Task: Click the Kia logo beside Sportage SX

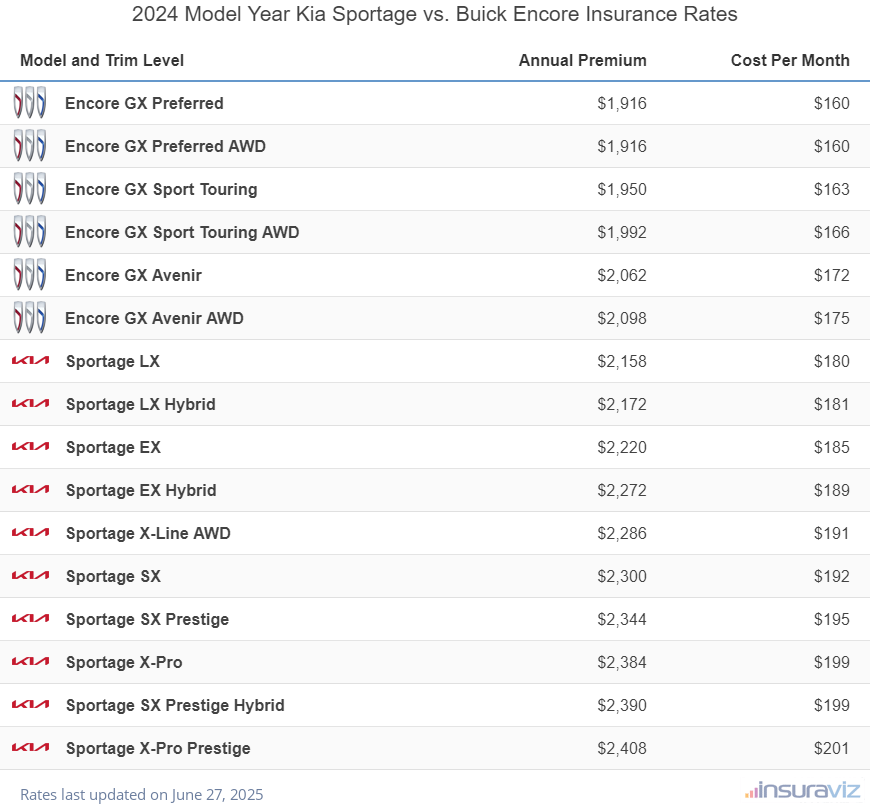Action: [x=31, y=575]
